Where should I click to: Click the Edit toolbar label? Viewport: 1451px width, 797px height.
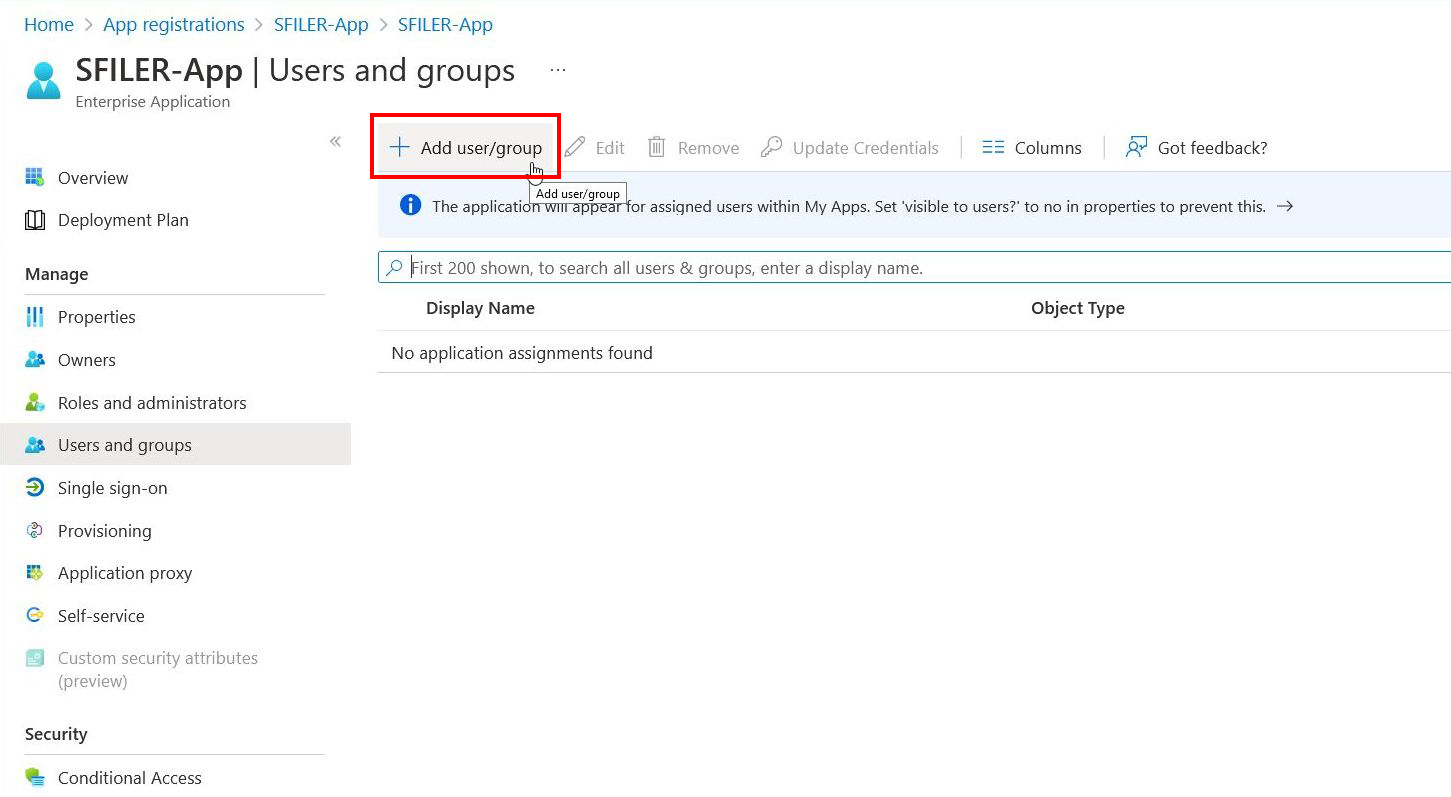[x=610, y=148]
